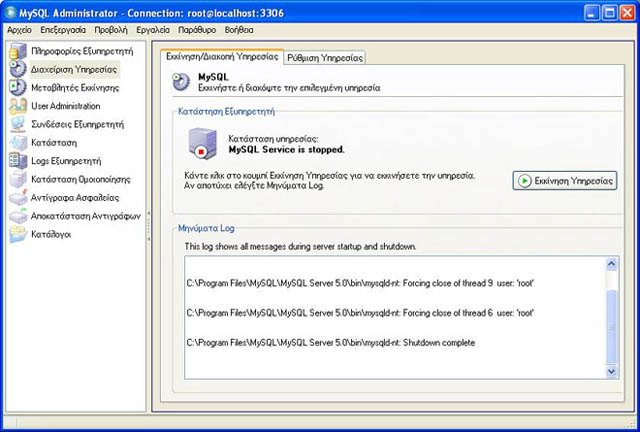Click the stopped server status icon
Viewport: 640px width, 432px height.
coord(202,143)
